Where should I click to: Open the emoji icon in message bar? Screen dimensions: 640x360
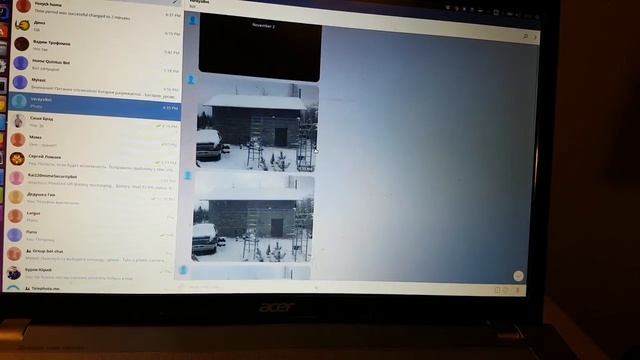point(506,290)
